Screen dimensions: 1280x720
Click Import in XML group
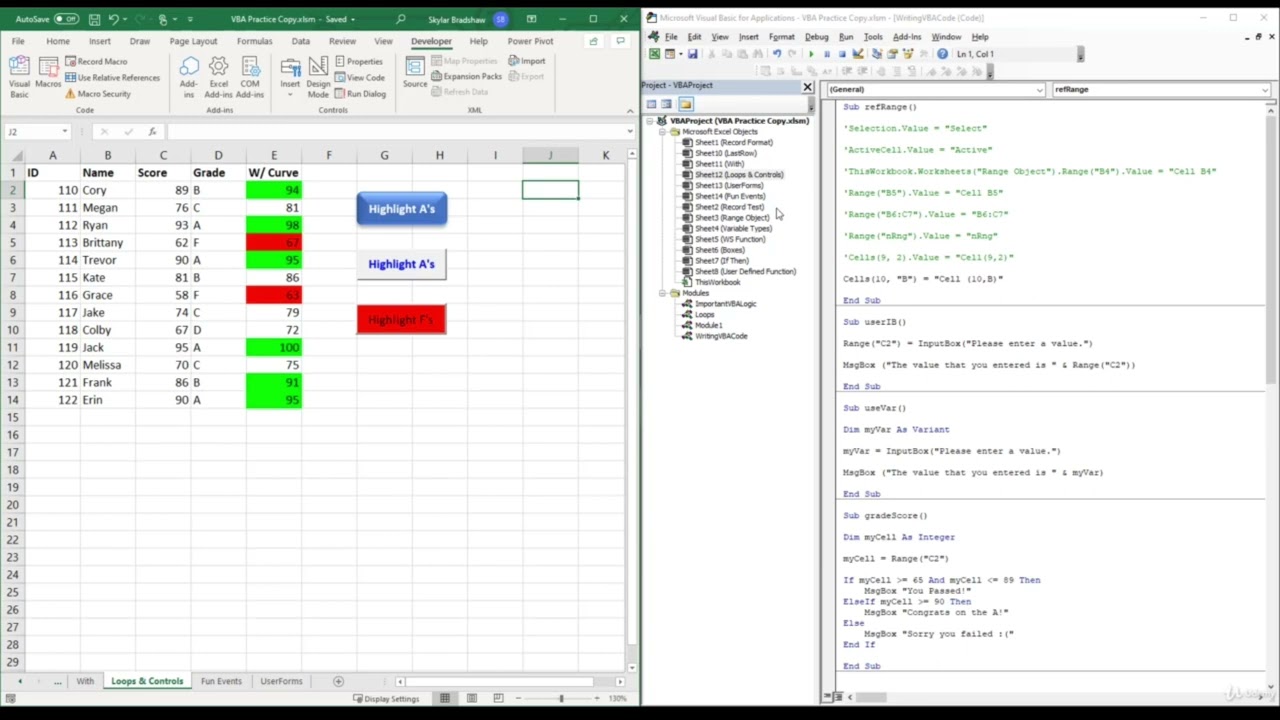pyautogui.click(x=527, y=61)
